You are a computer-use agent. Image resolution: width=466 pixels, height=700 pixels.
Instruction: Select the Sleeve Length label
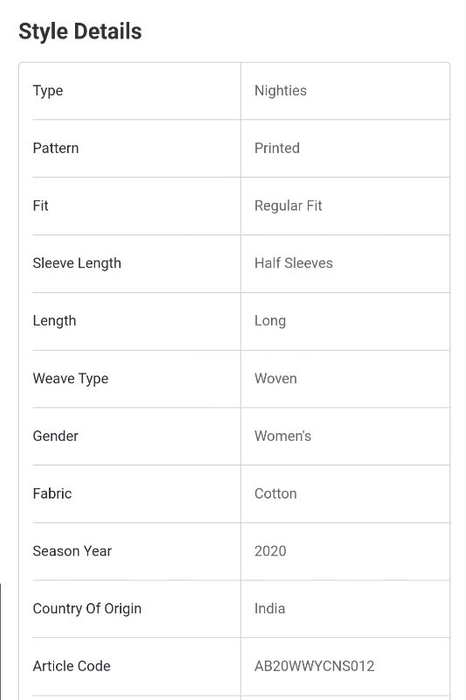click(77, 263)
